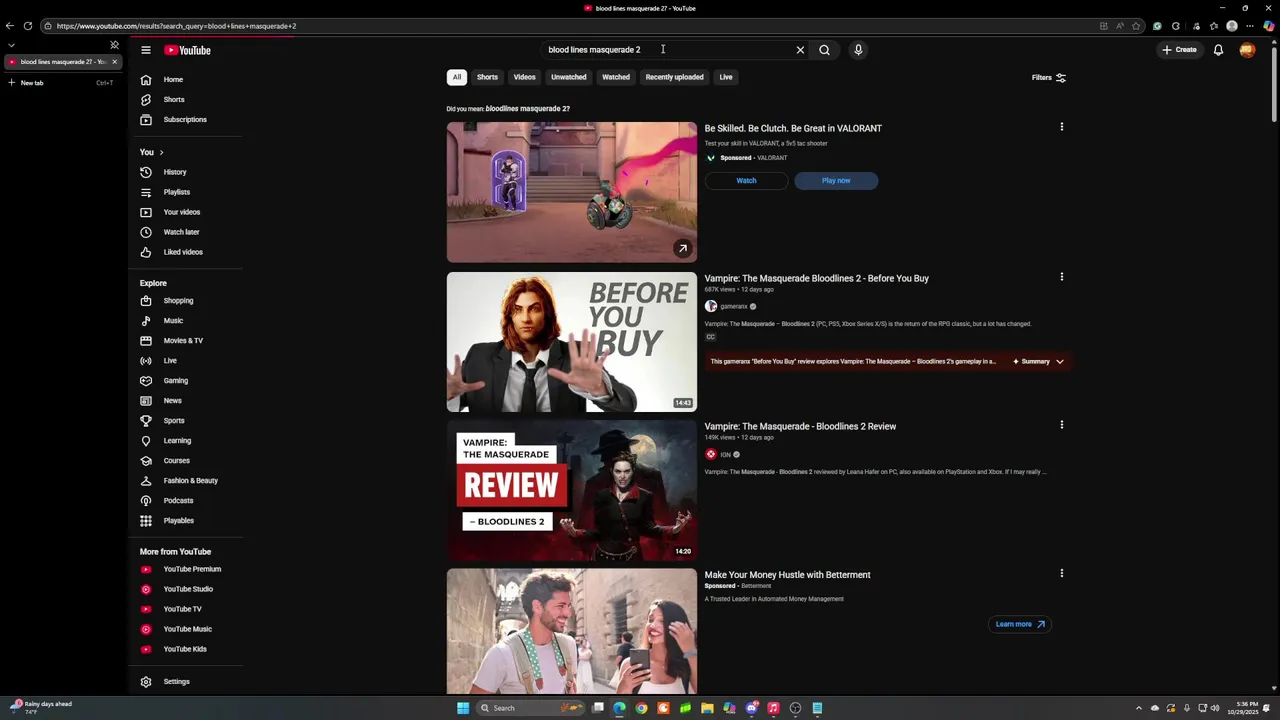Open the IGN Bloodlines 2 Review thumbnail
The image size is (1280, 720).
(572, 490)
